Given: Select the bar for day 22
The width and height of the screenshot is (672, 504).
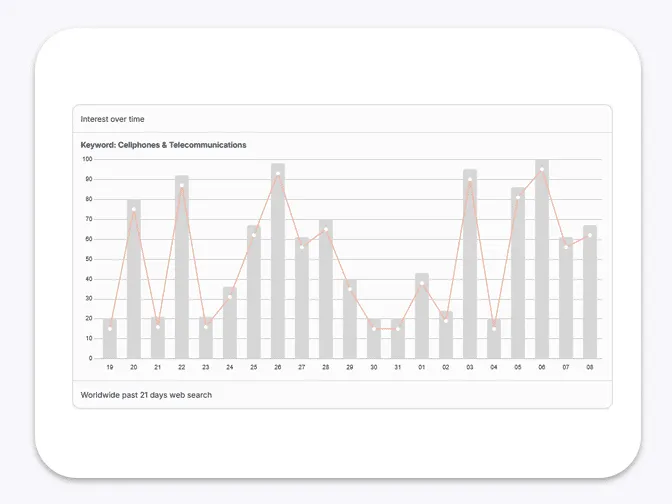Looking at the screenshot, I should (182, 268).
